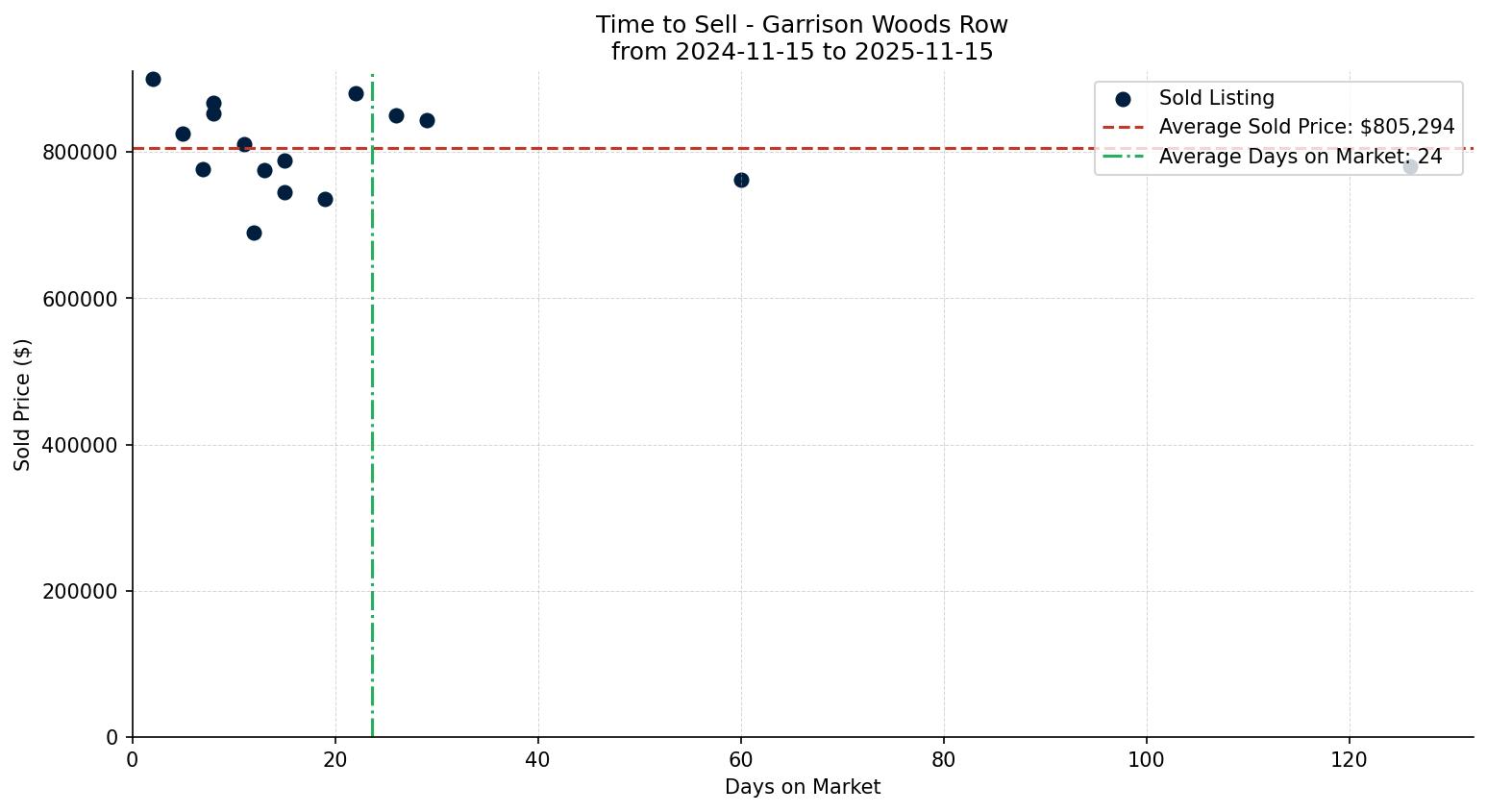This screenshot has height=812, width=1487.
Task: Click the data point at 29 days on market
Action: (x=427, y=121)
